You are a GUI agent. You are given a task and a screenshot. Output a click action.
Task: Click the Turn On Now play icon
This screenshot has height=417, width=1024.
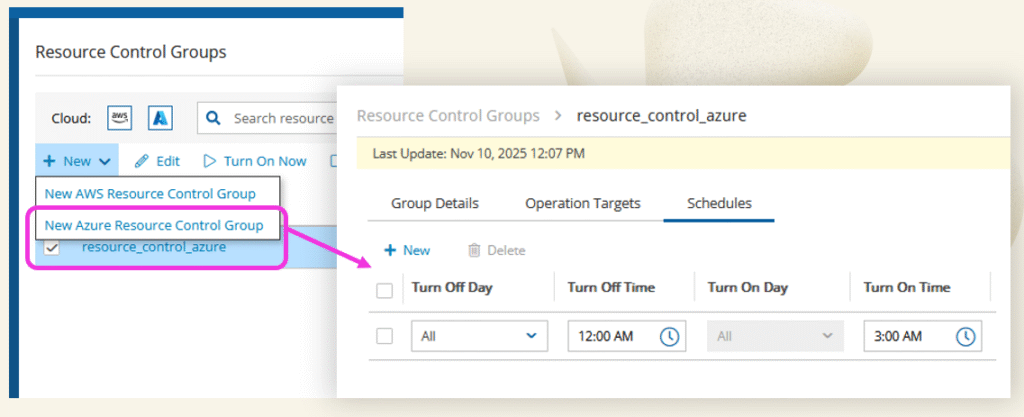click(x=210, y=161)
